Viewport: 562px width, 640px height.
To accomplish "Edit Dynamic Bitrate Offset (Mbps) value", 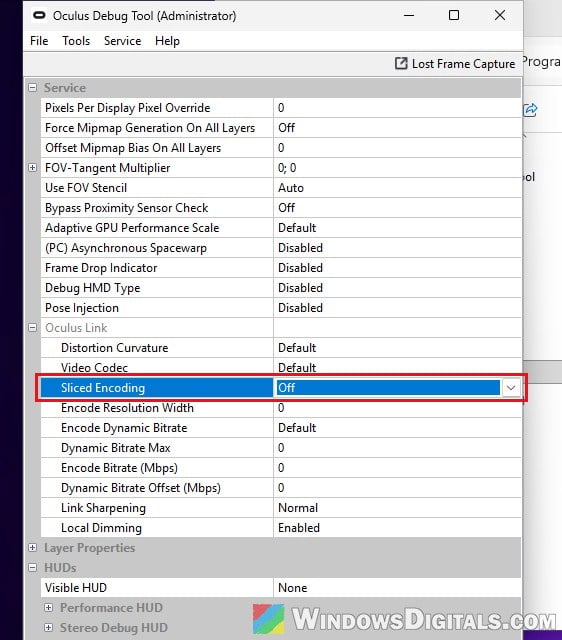I will pos(397,488).
